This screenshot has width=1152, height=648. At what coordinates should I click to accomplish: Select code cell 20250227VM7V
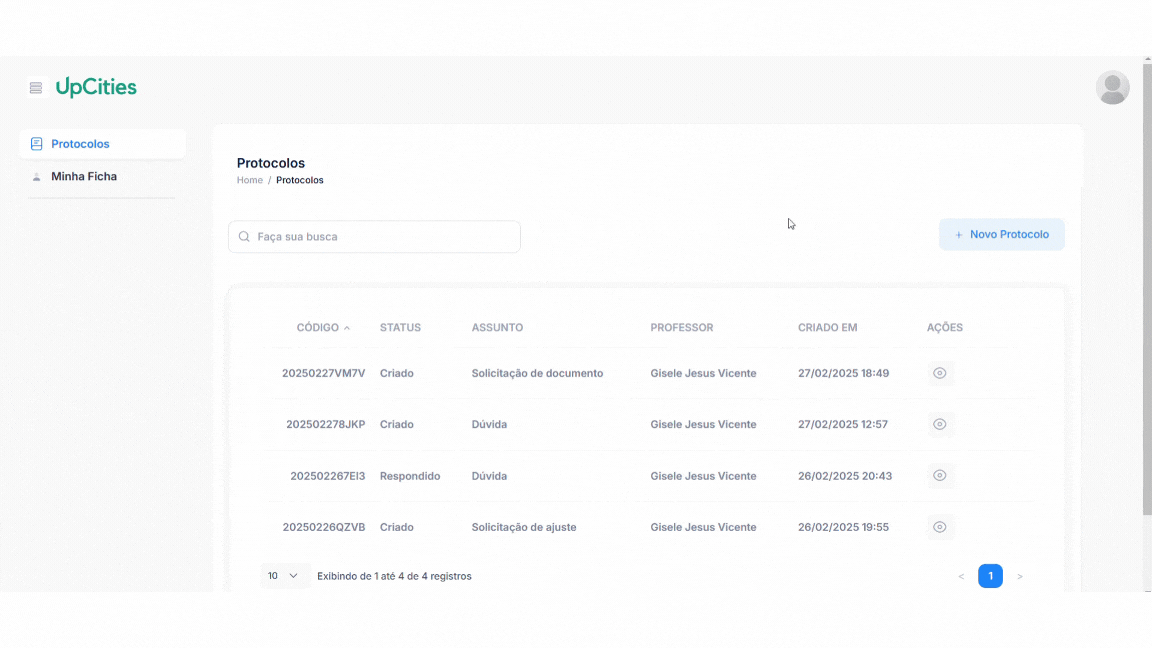[323, 373]
